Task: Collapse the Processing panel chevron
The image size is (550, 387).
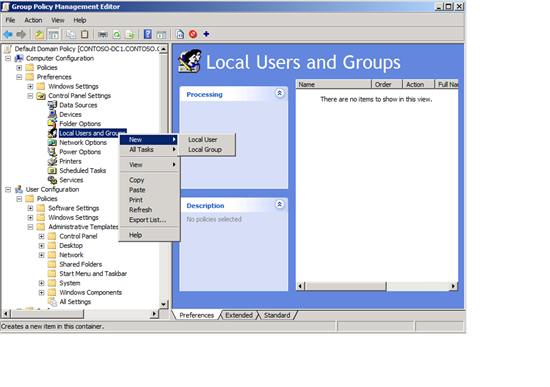Action: (280, 93)
